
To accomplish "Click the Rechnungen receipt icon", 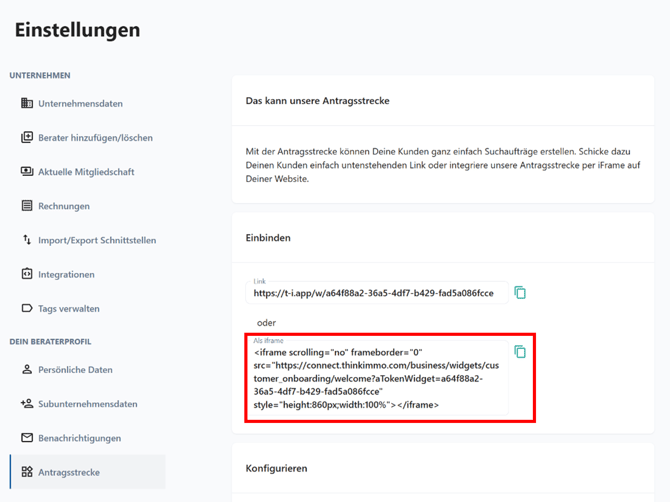I will (27, 206).
